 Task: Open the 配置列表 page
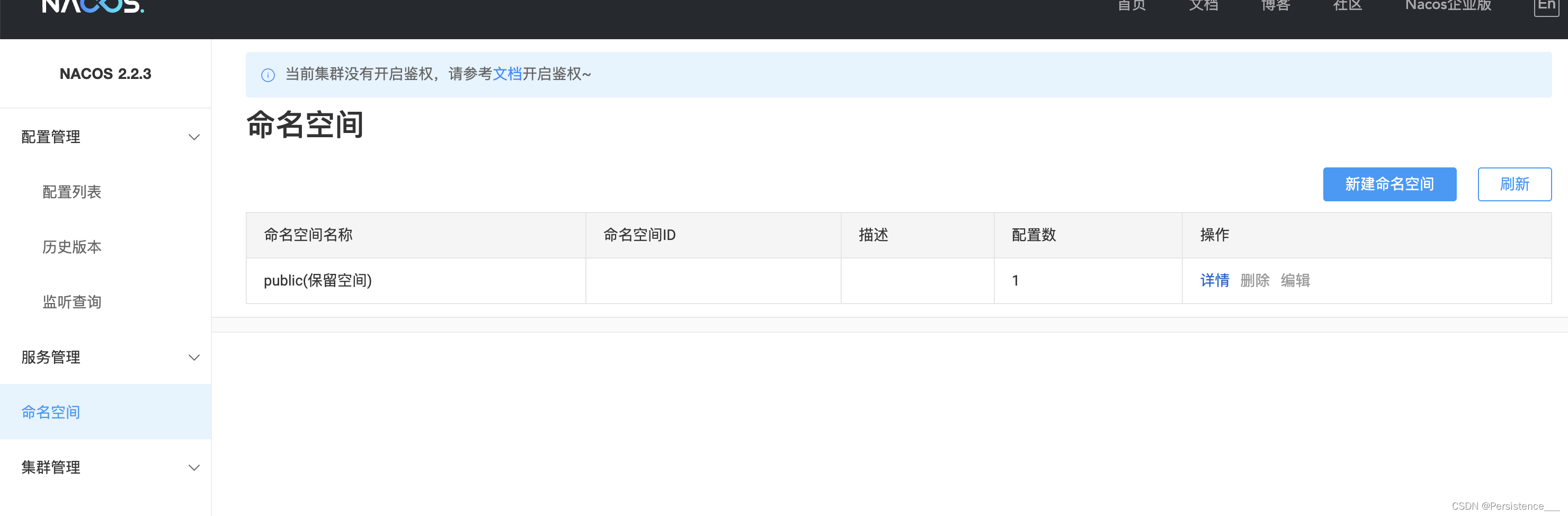(x=73, y=192)
